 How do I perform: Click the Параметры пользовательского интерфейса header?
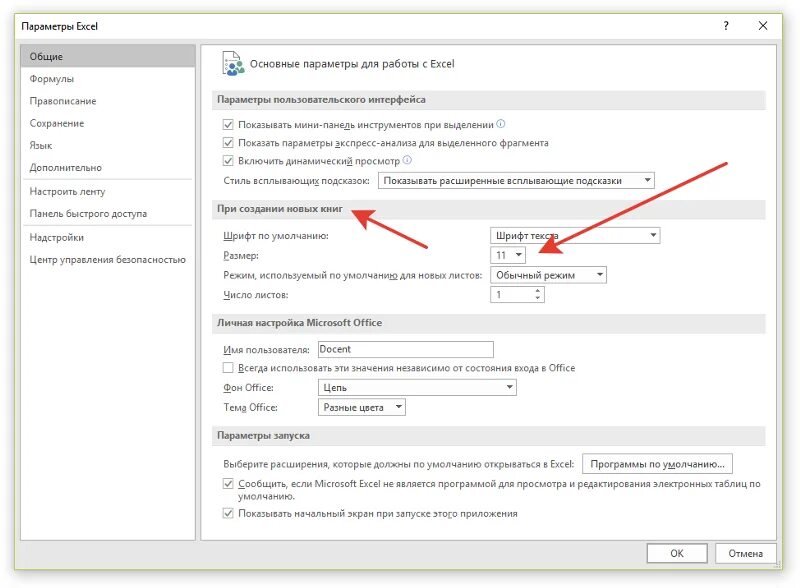tap(321, 100)
